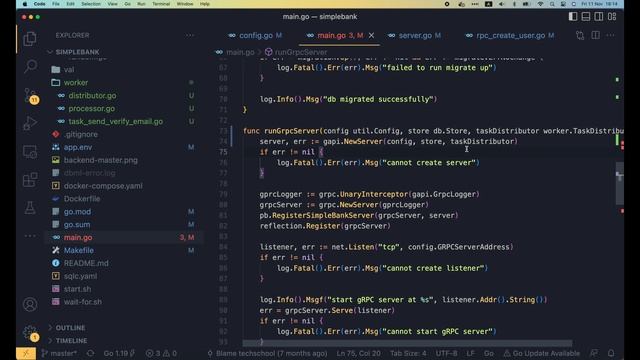This screenshot has width=640, height=360.
Task: Open Remote Explorer view
Action: click(x=30, y=152)
